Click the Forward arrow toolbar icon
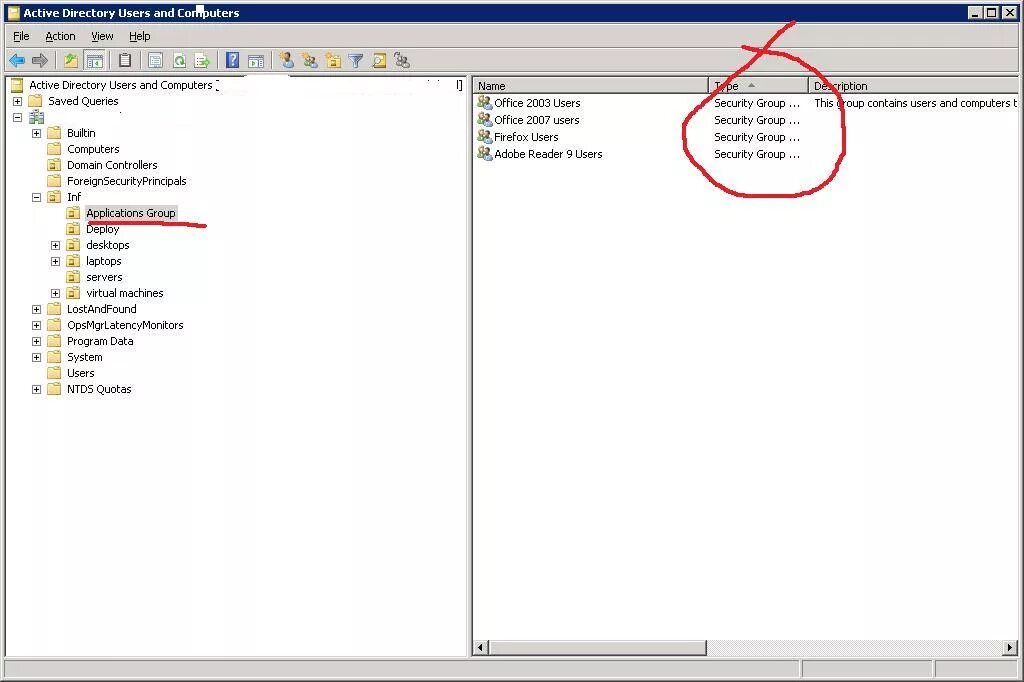 click(x=40, y=61)
